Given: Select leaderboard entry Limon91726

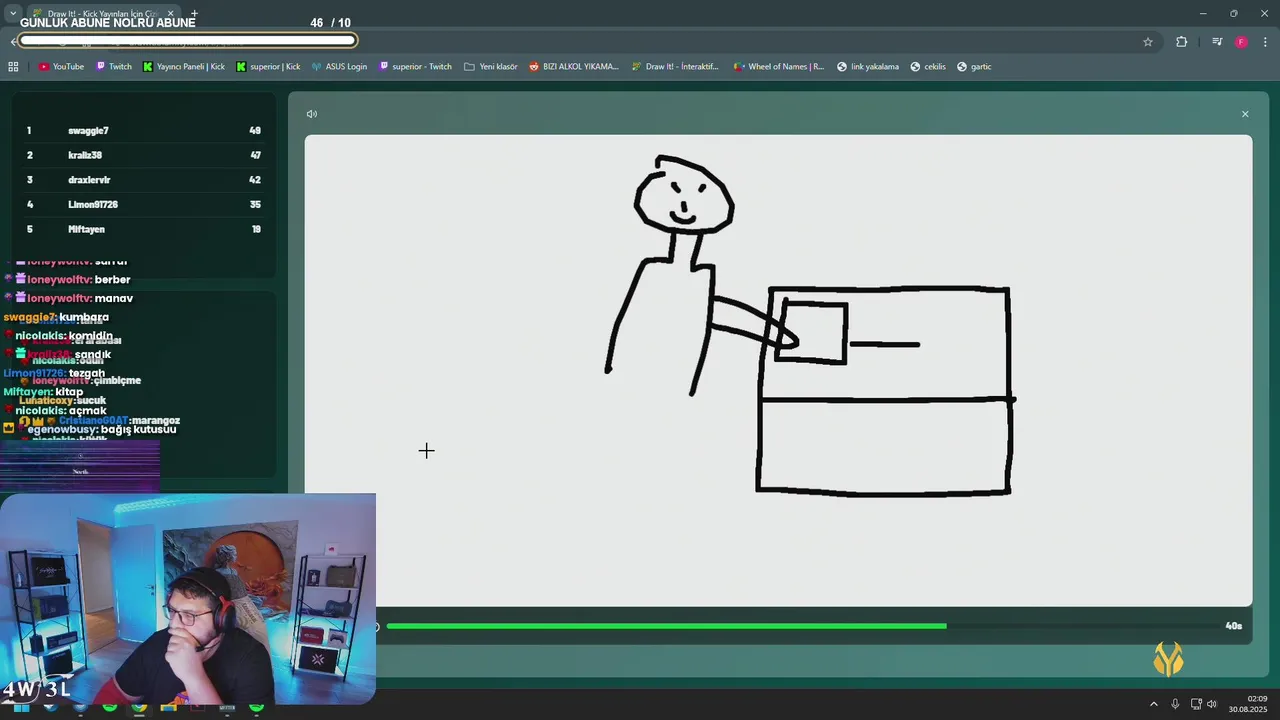Looking at the screenshot, I should click(x=143, y=204).
